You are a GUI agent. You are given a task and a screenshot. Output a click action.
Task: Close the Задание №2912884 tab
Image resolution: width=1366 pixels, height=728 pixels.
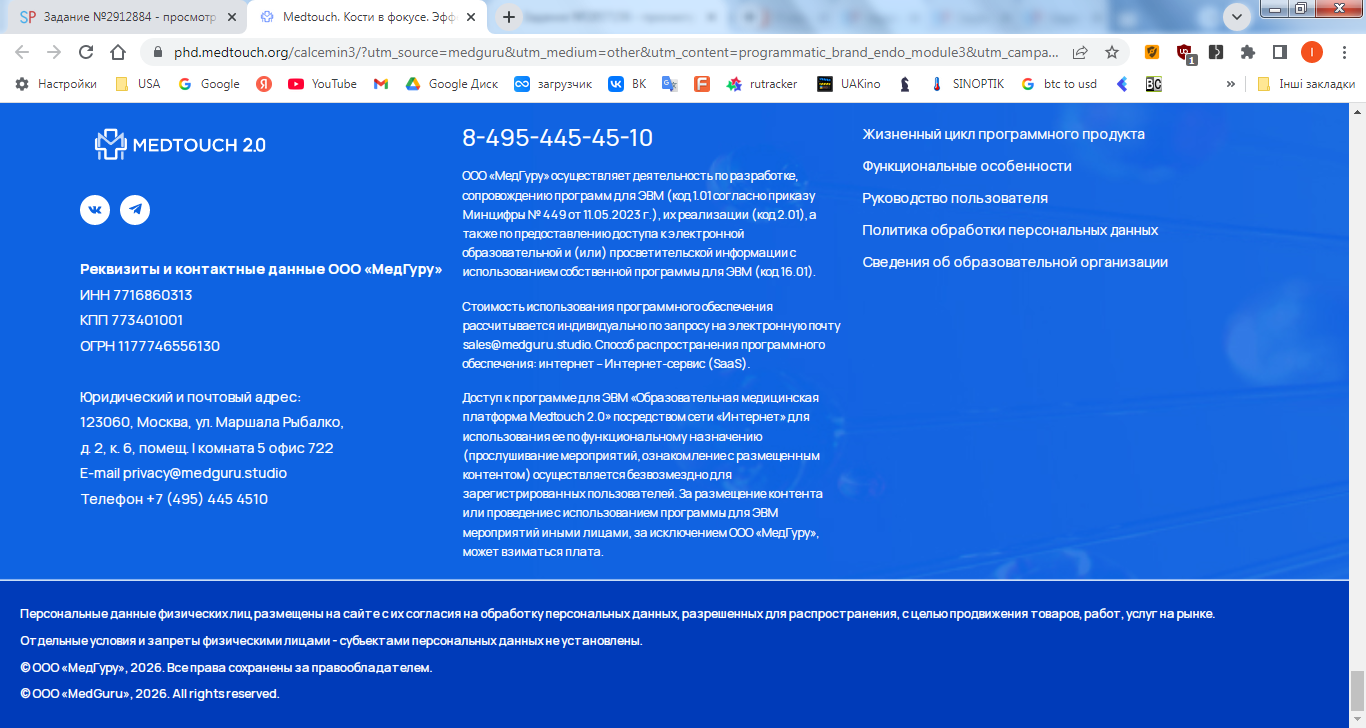pos(231,17)
